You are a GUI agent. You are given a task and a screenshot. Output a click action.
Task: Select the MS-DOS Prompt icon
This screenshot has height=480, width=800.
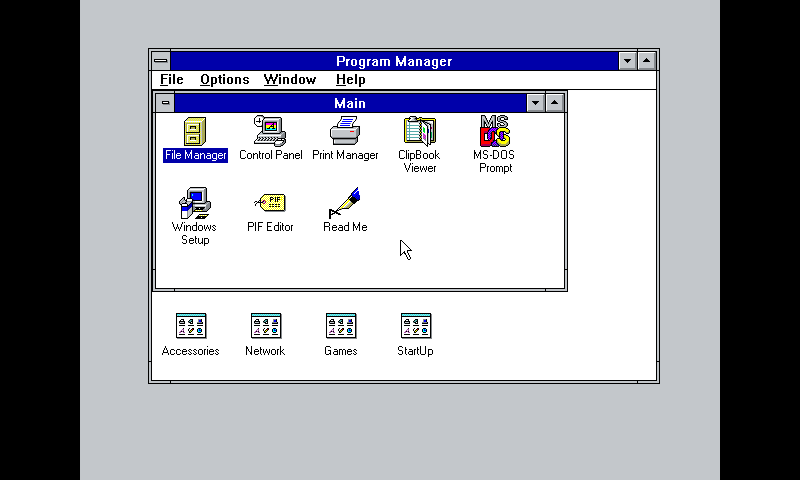(495, 132)
